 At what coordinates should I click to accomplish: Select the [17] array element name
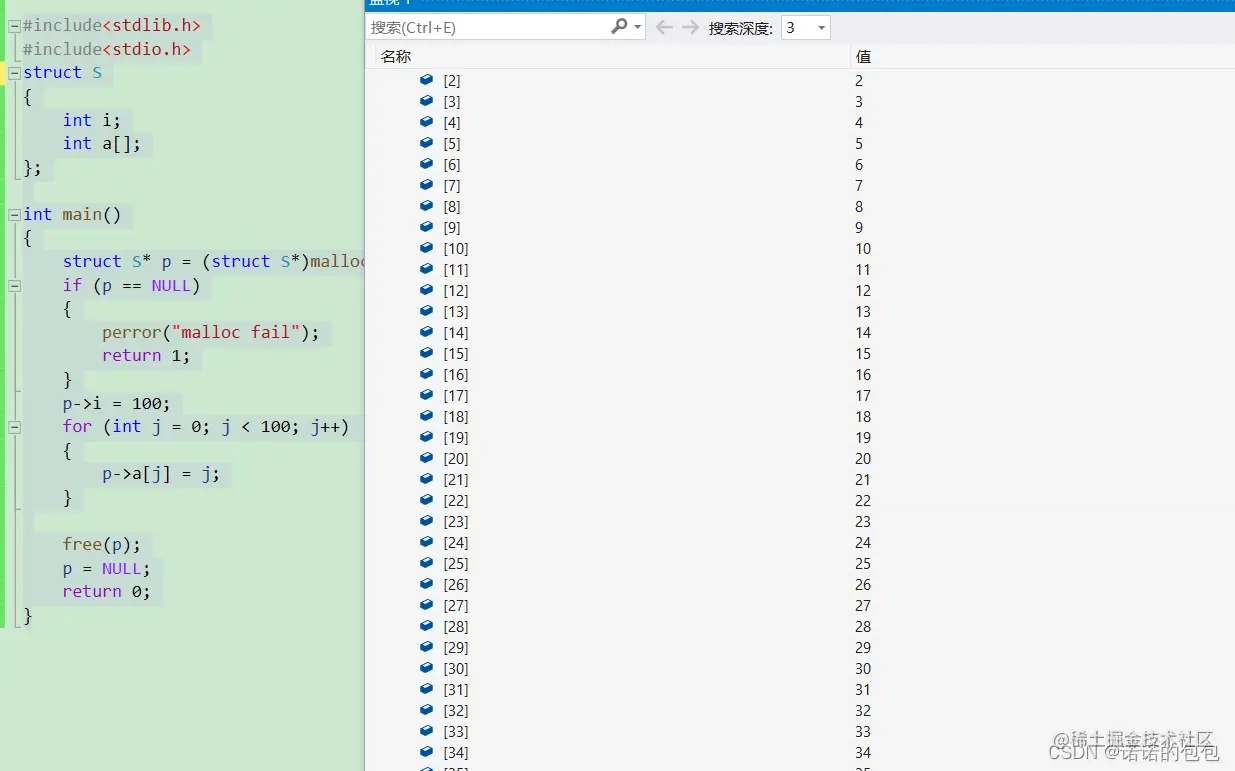456,396
